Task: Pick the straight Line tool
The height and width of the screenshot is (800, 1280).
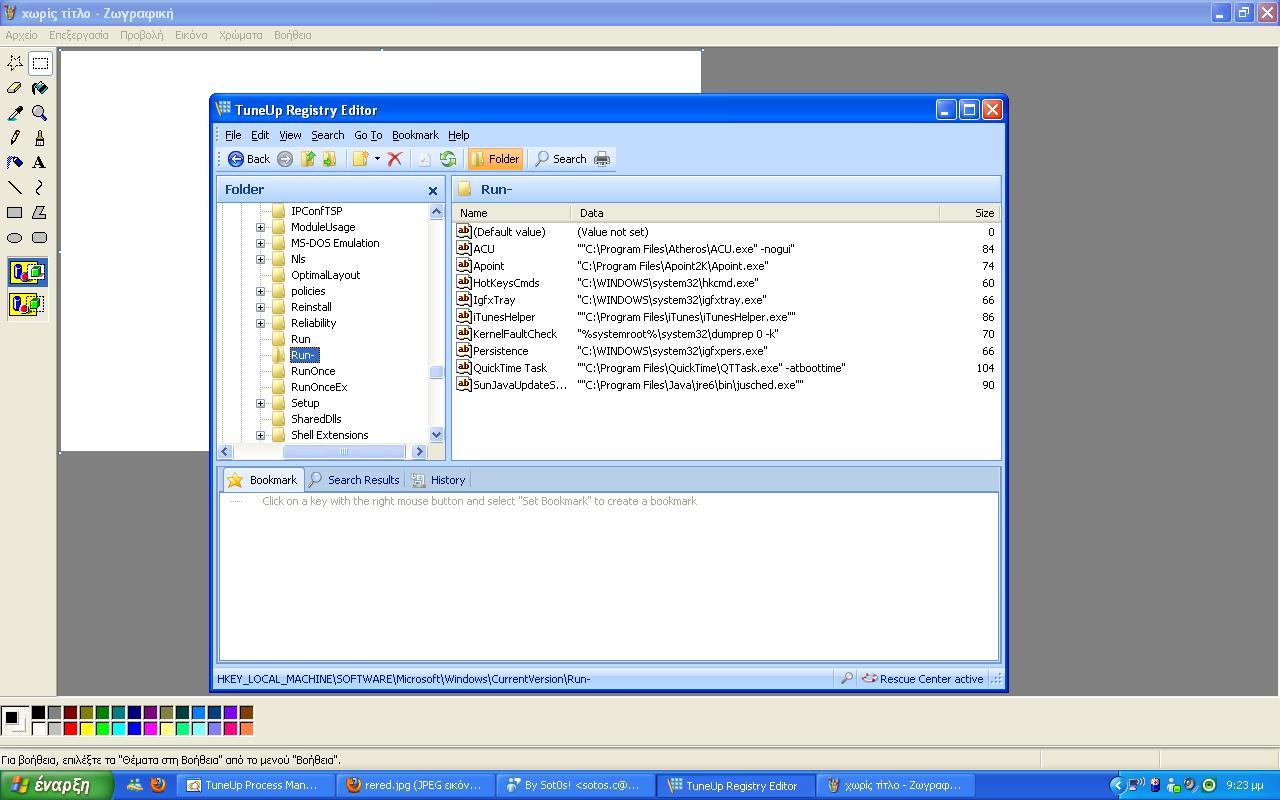Action: click(x=15, y=187)
